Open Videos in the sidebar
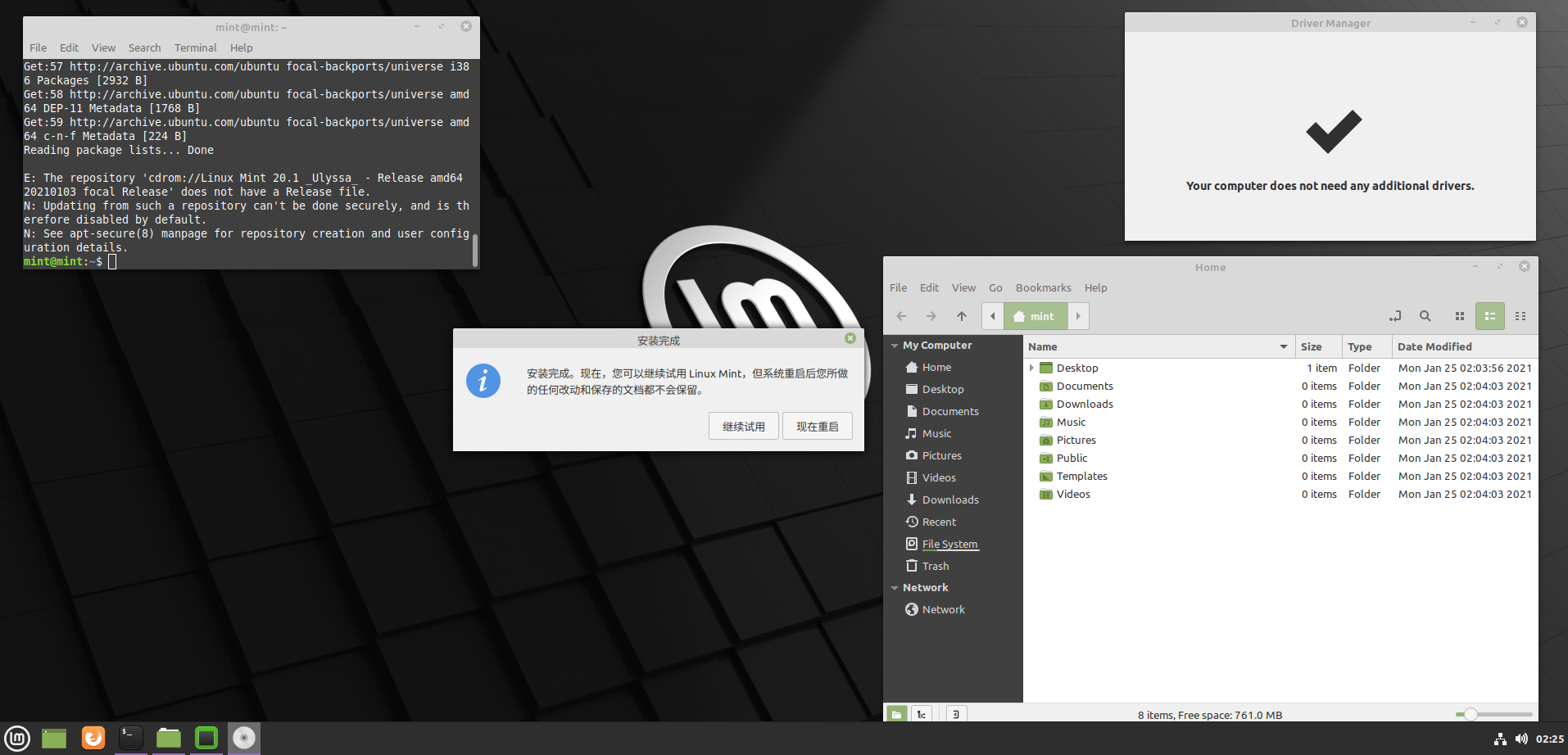This screenshot has height=755, width=1568. click(x=939, y=477)
